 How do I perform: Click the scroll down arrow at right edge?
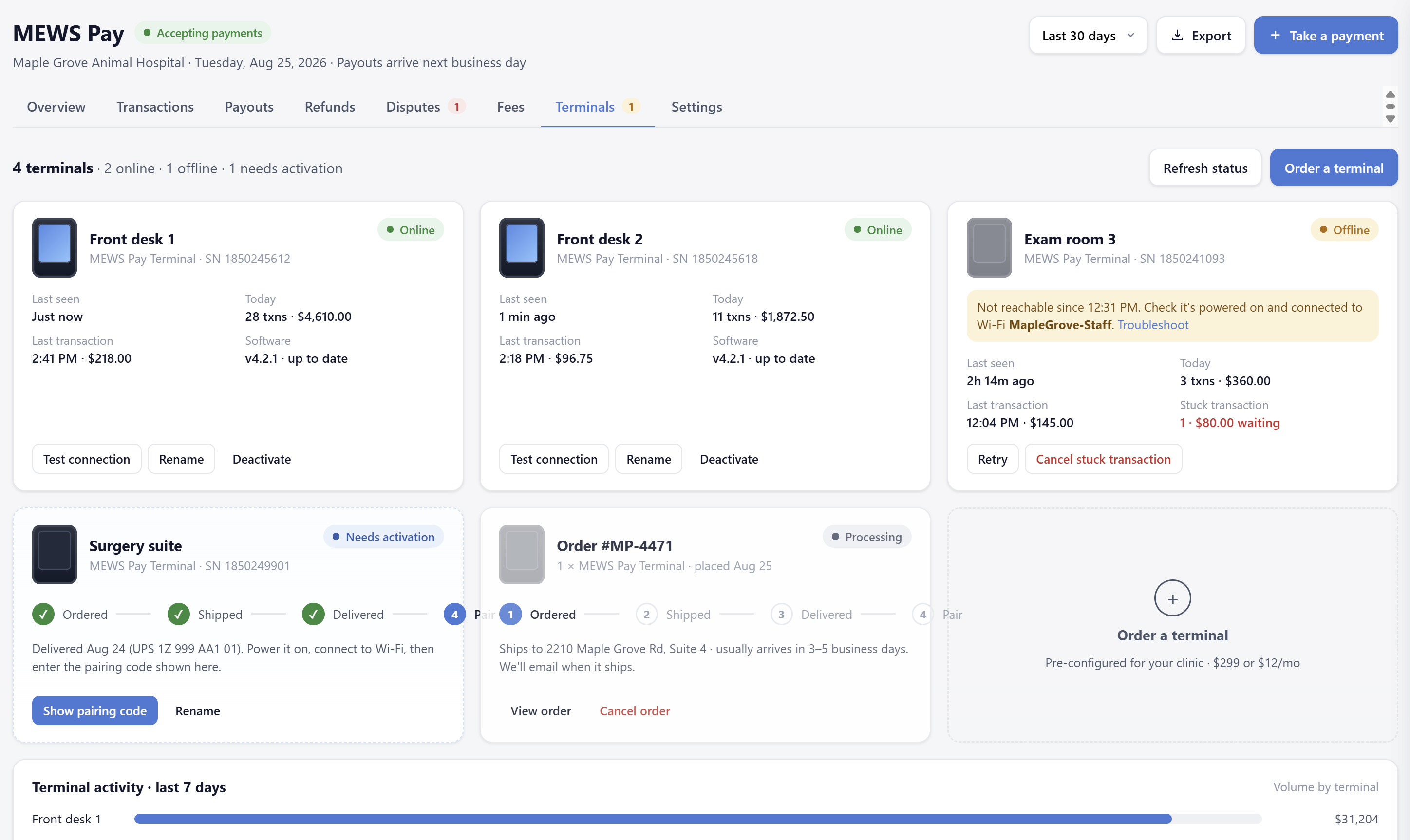click(x=1390, y=119)
